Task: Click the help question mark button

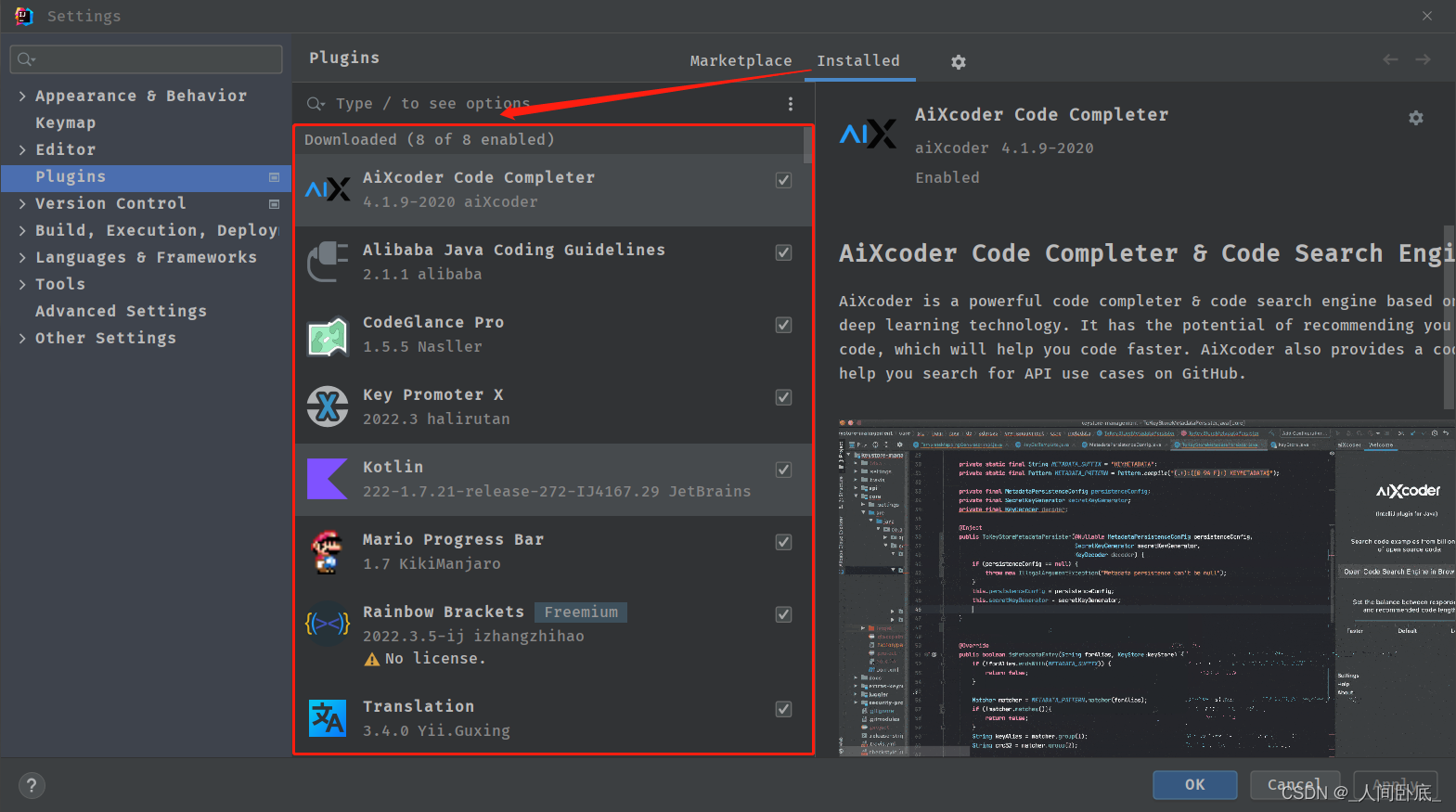Action: (x=32, y=785)
